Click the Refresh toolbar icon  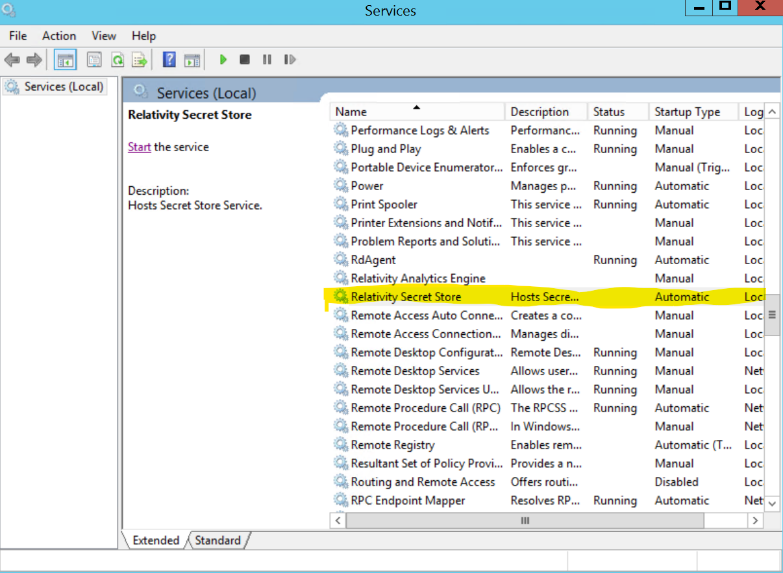117,60
